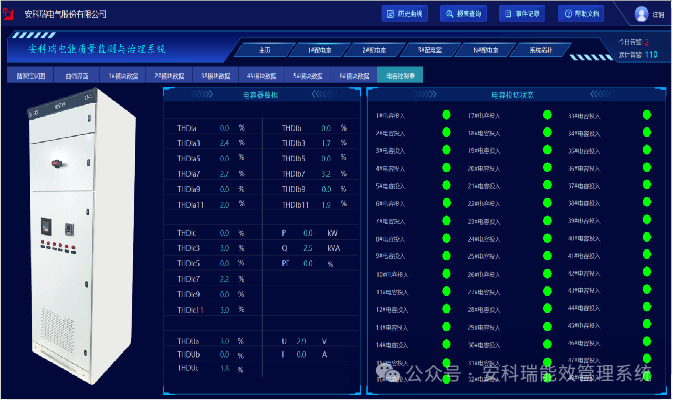Open the 6# module data sub-tab
The image size is (673, 400).
point(355,76)
